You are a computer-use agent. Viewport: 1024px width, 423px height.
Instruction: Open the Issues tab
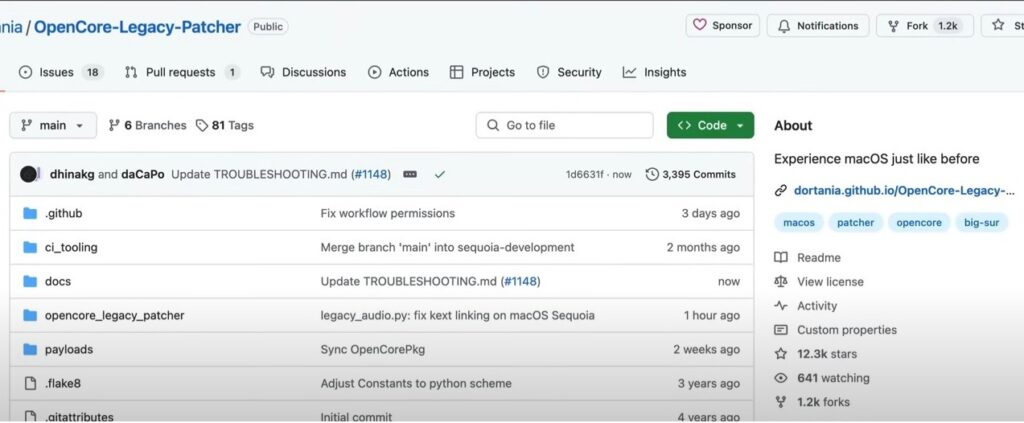61,72
